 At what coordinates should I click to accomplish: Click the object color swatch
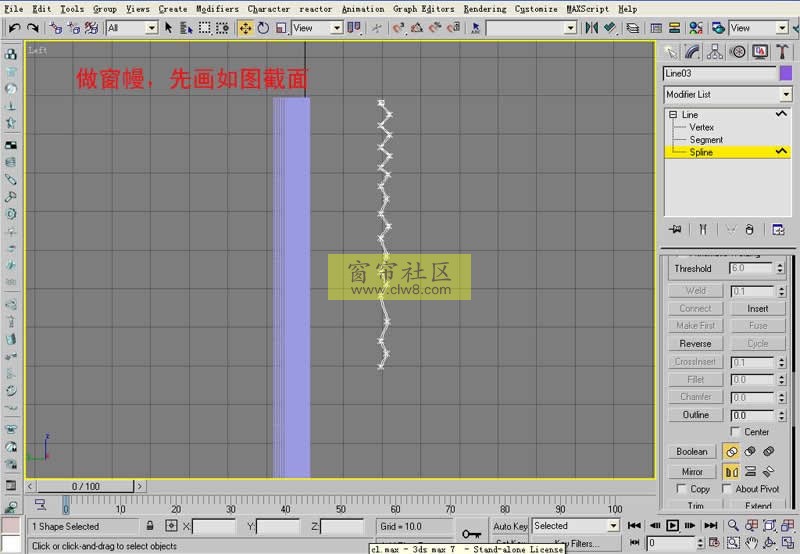786,73
